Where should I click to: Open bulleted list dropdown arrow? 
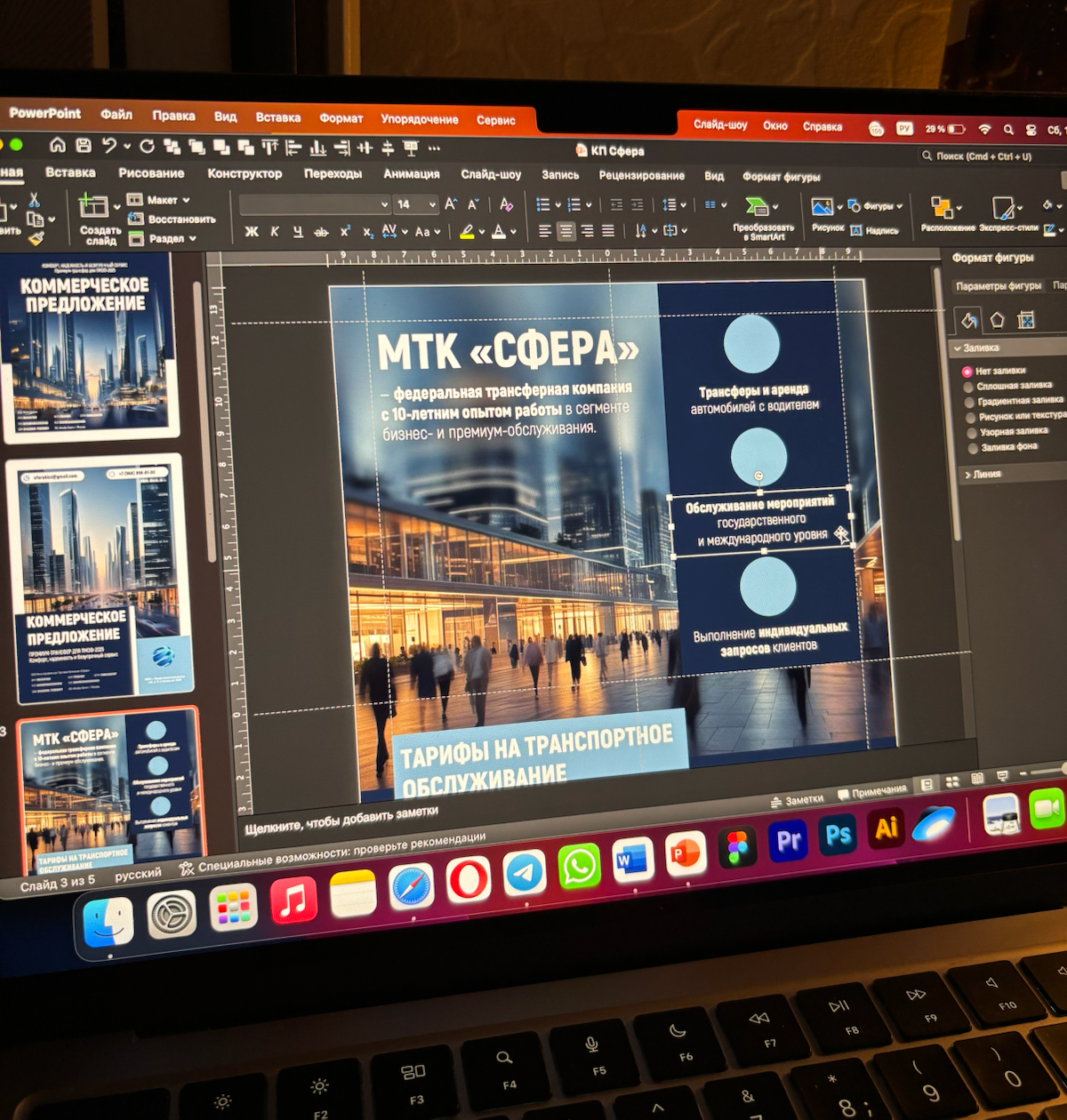pos(558,205)
